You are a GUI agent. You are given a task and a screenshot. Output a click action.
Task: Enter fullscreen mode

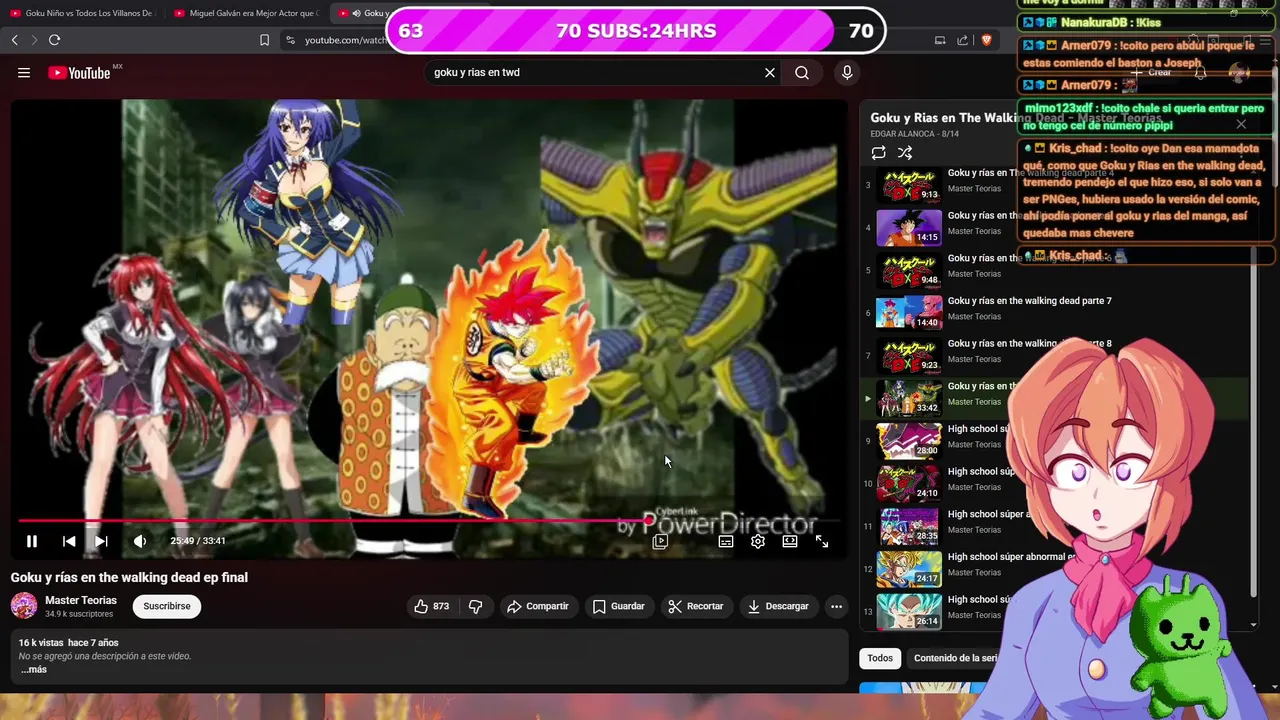coord(822,541)
